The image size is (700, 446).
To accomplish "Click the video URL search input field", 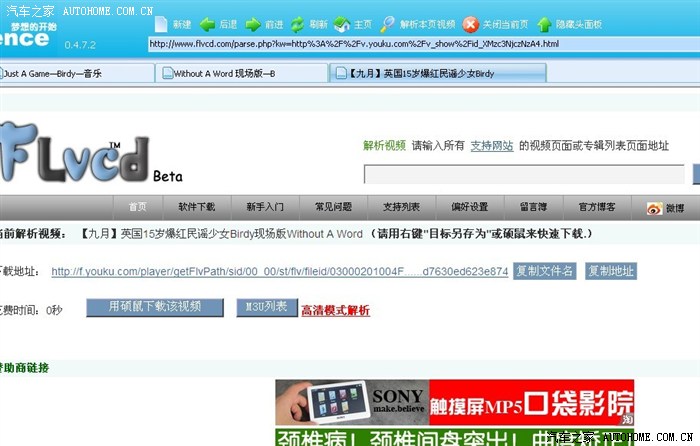I will point(524,175).
